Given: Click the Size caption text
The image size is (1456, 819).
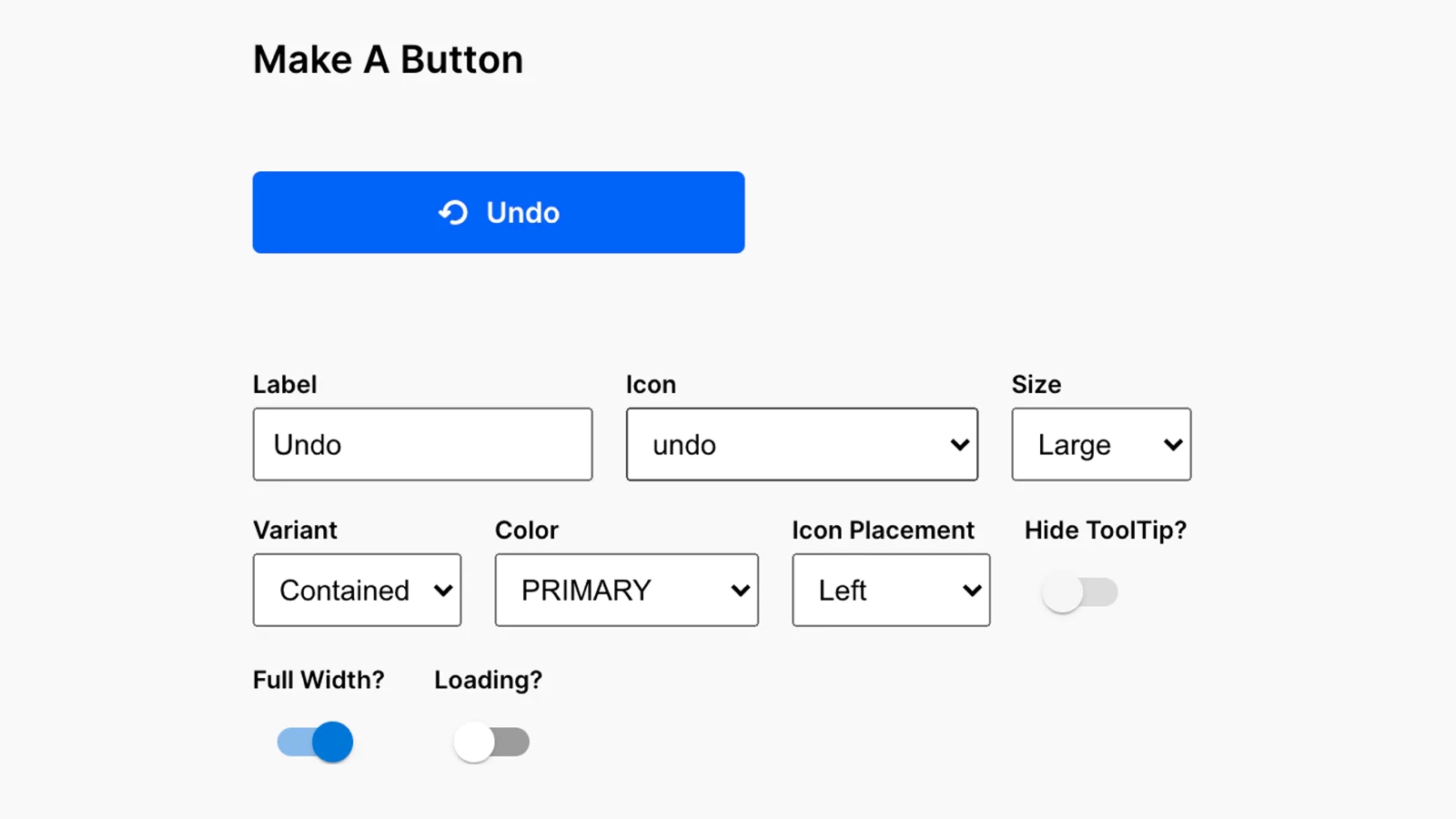Looking at the screenshot, I should coord(1036,384).
